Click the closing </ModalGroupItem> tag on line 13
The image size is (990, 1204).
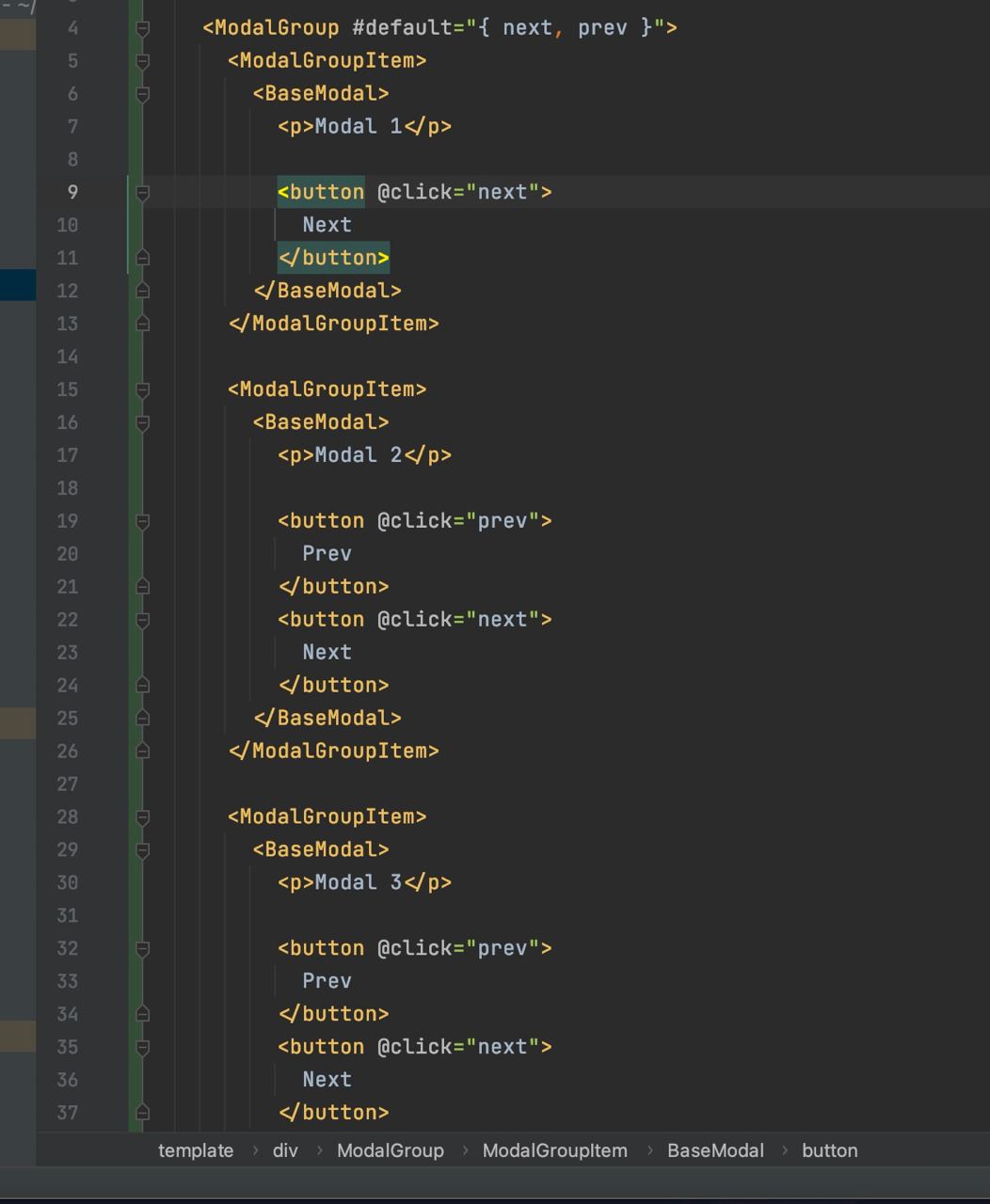click(x=333, y=324)
